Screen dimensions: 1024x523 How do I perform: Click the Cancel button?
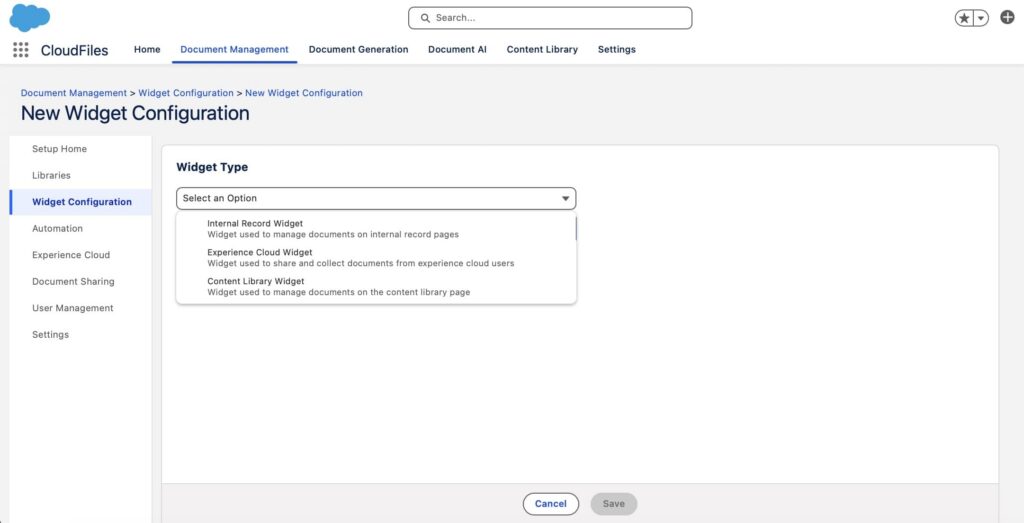[551, 504]
